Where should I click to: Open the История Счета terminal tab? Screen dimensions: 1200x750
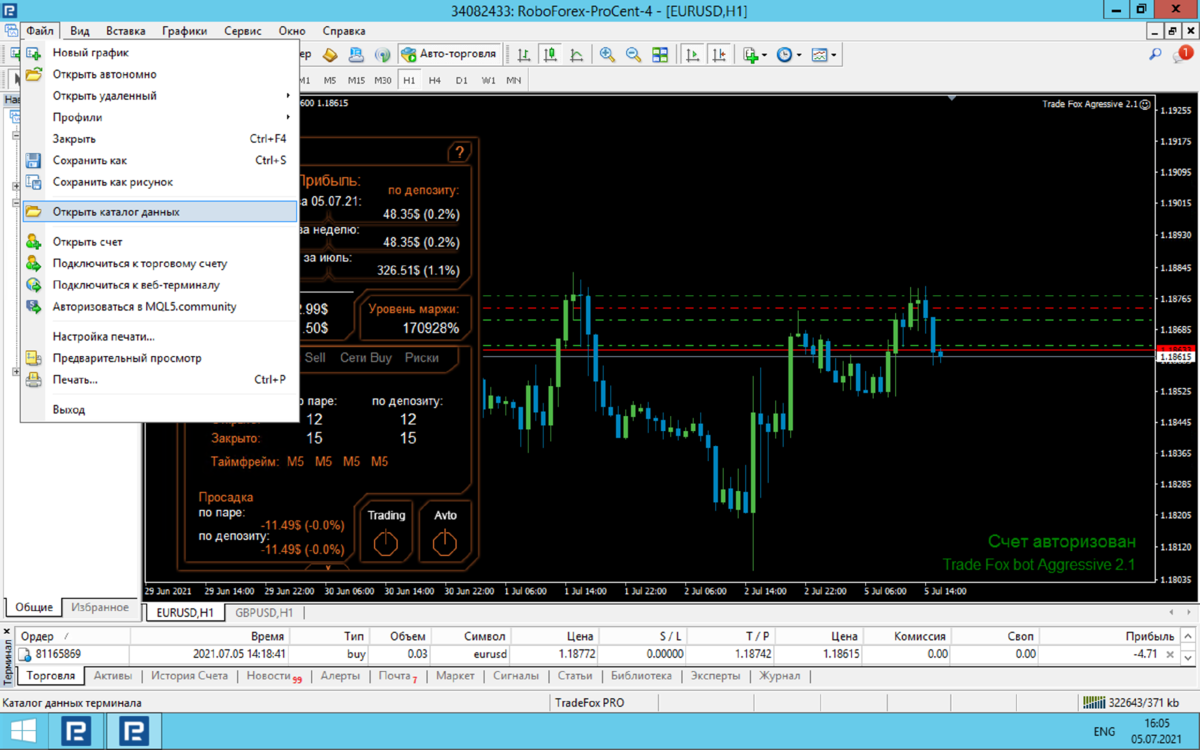pos(190,676)
